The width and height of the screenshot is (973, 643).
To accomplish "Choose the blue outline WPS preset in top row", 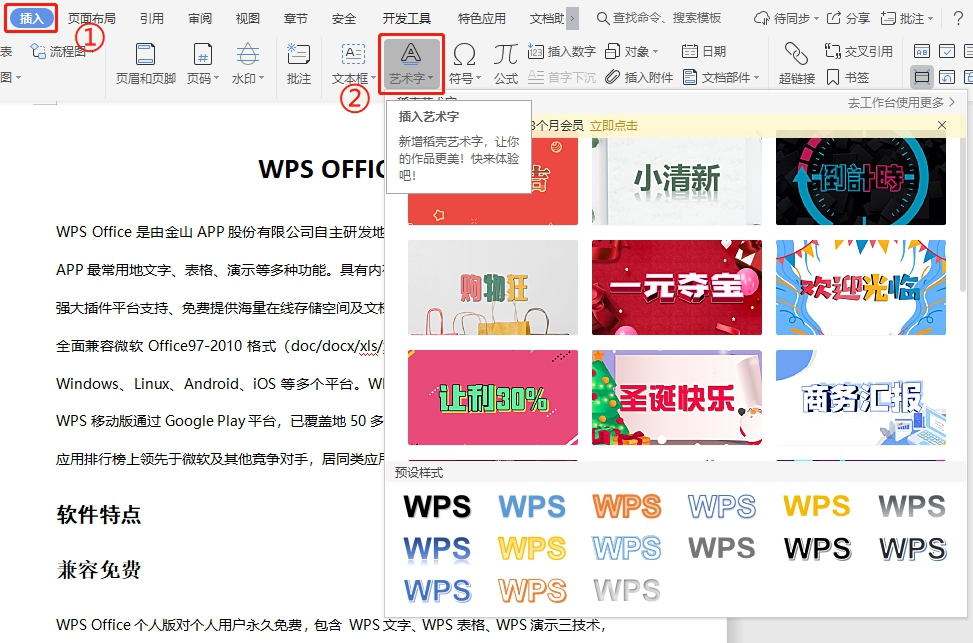I will coord(722,506).
